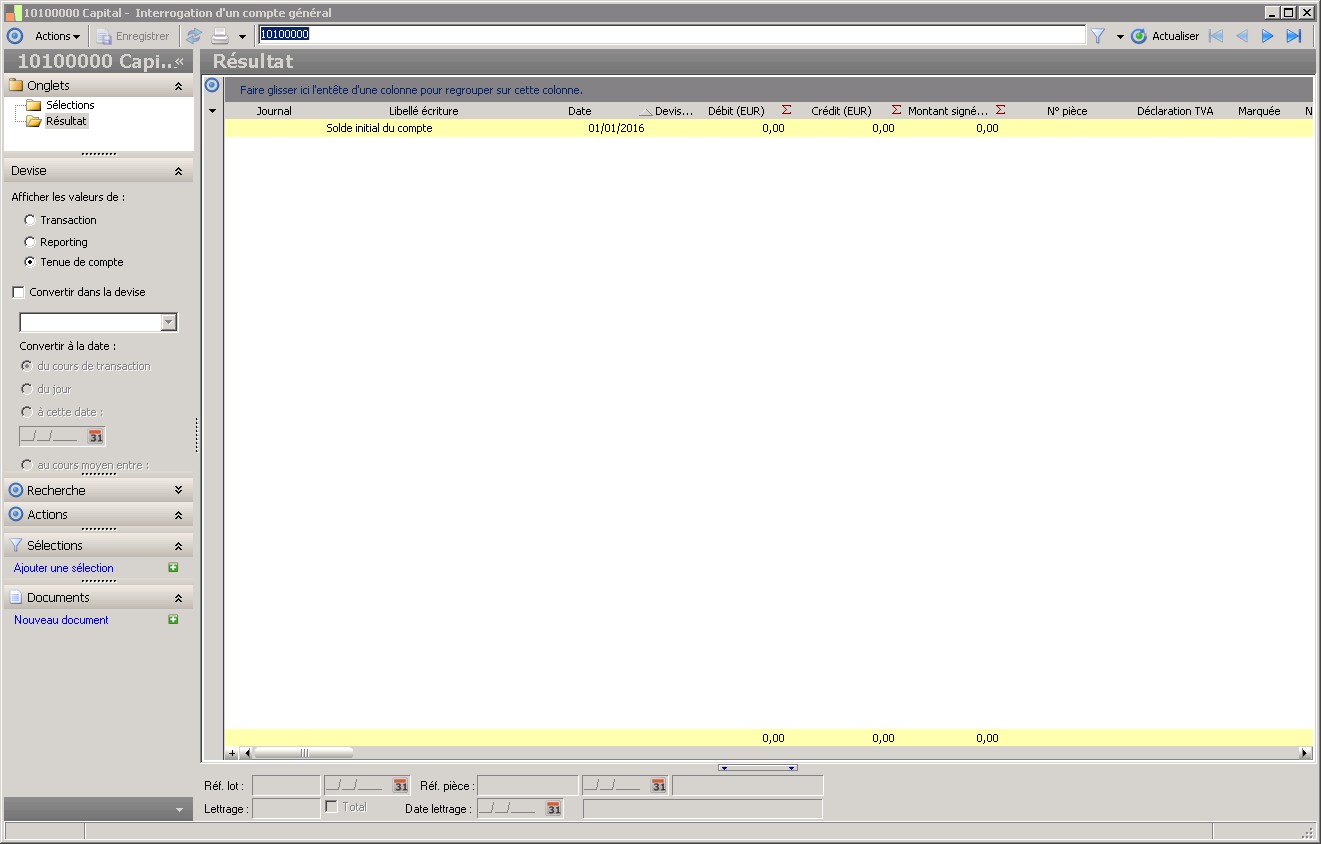Expand the Recherche panel
Viewport: 1321px width, 844px height.
tap(178, 490)
